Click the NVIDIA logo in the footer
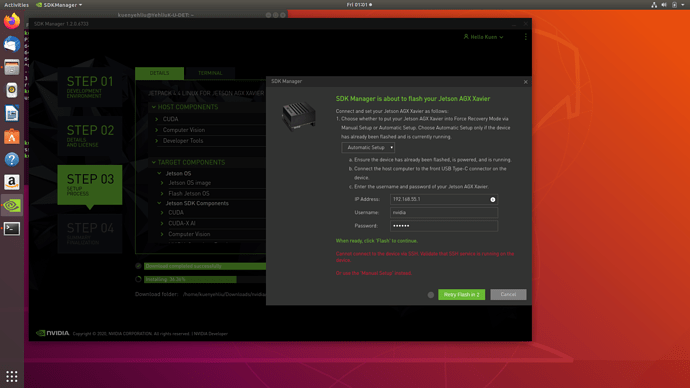This screenshot has width=690, height=388. [x=52, y=333]
